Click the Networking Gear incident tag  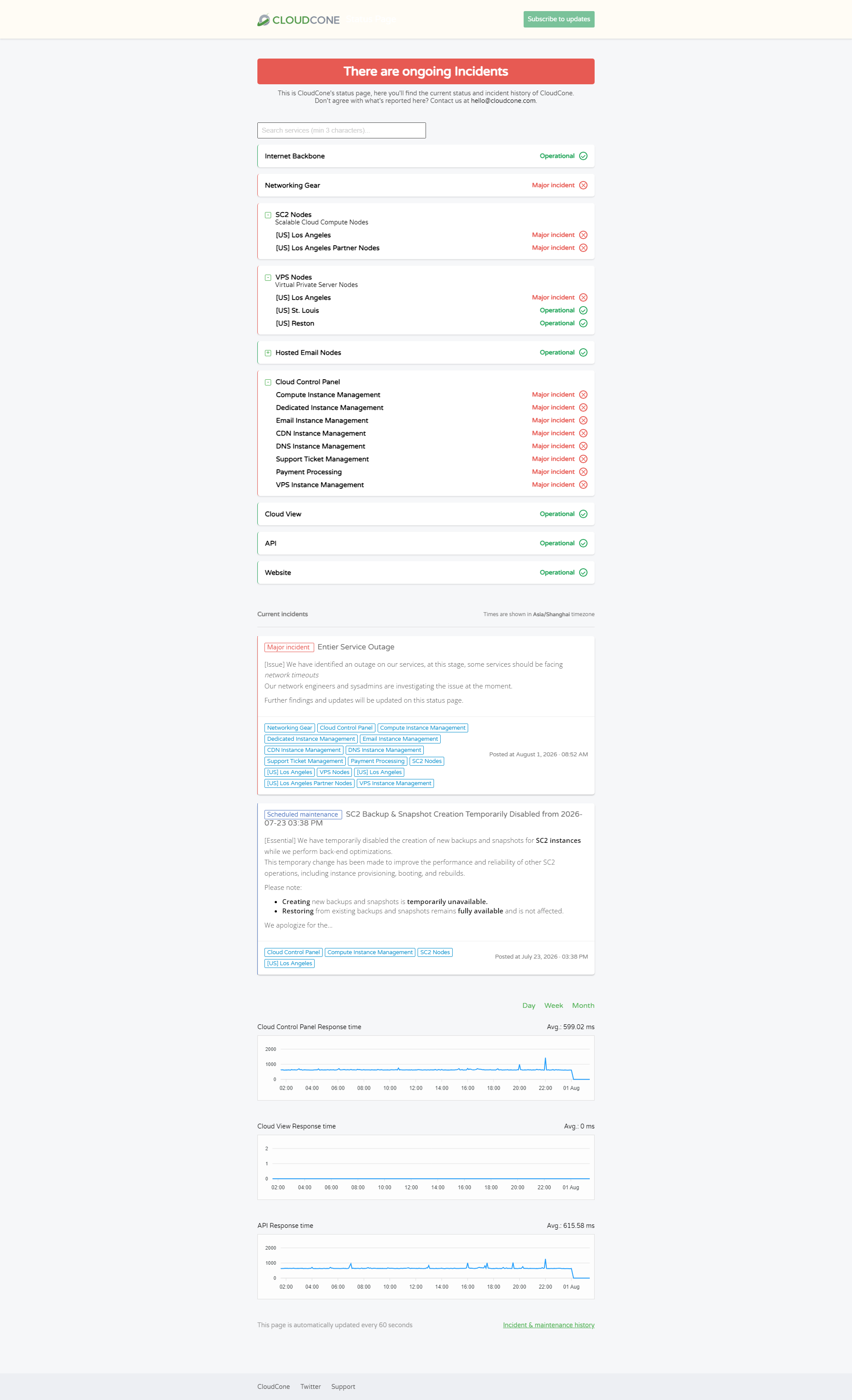click(x=289, y=728)
